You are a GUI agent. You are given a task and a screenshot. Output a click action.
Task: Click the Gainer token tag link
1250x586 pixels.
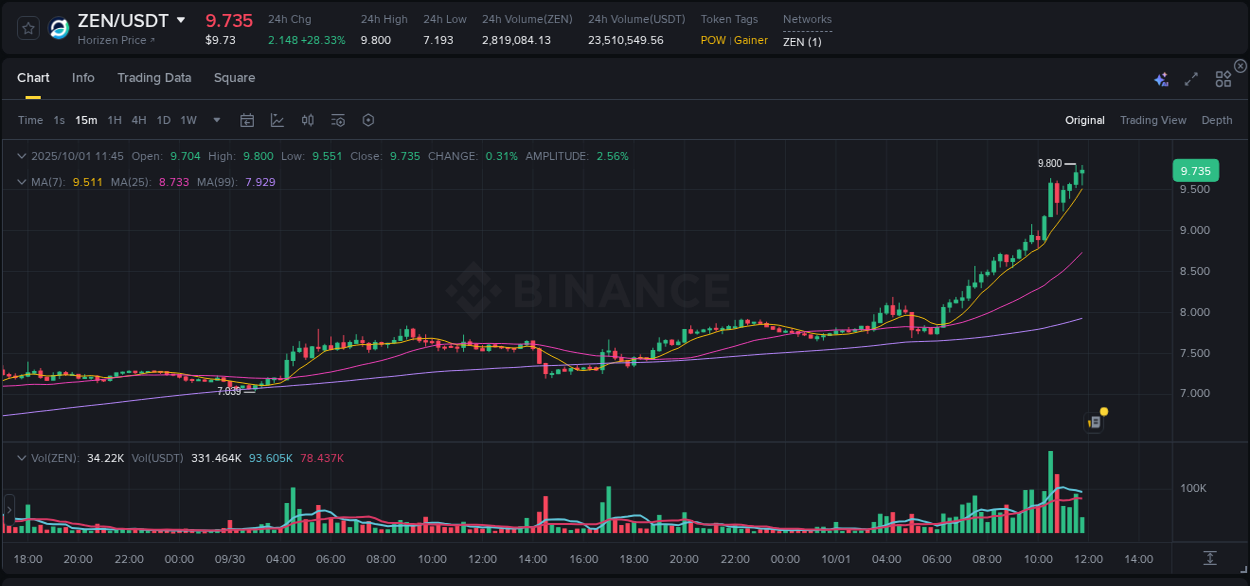click(x=751, y=40)
